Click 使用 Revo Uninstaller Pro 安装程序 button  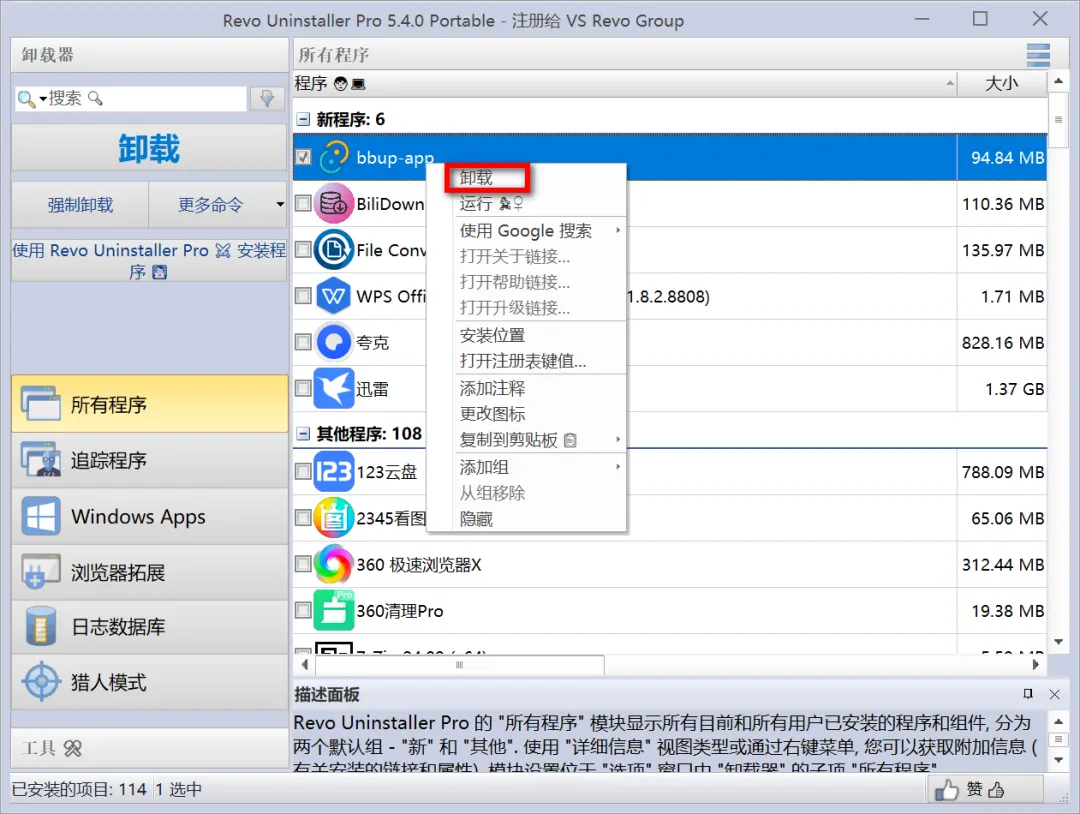149,260
